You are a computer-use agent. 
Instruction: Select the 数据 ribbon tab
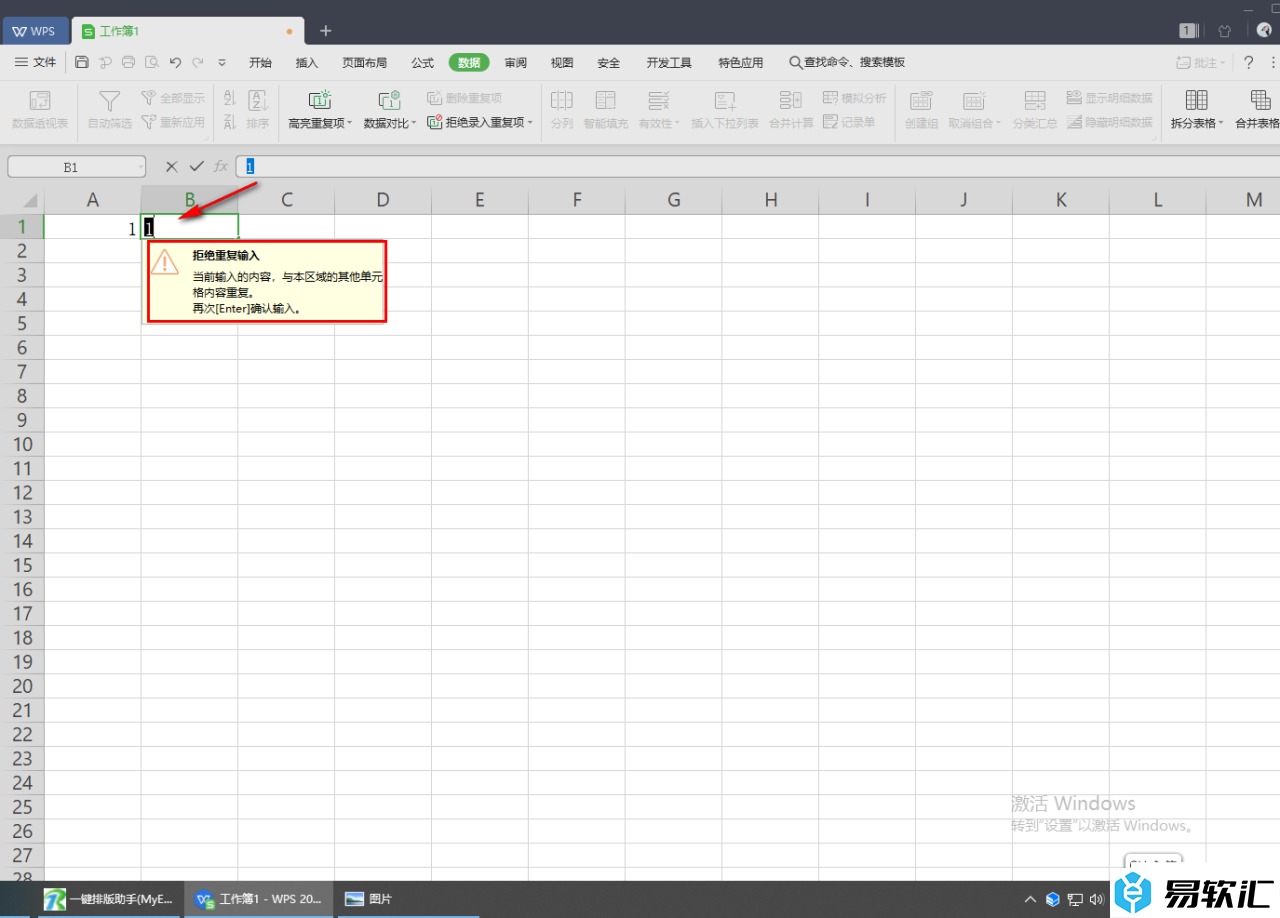(x=469, y=62)
